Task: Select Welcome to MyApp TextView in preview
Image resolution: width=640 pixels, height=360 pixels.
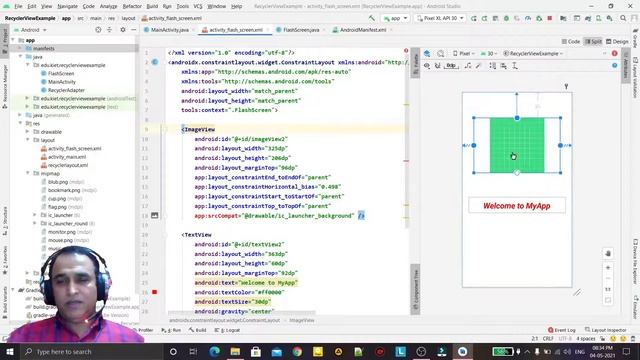Action: coord(517,206)
